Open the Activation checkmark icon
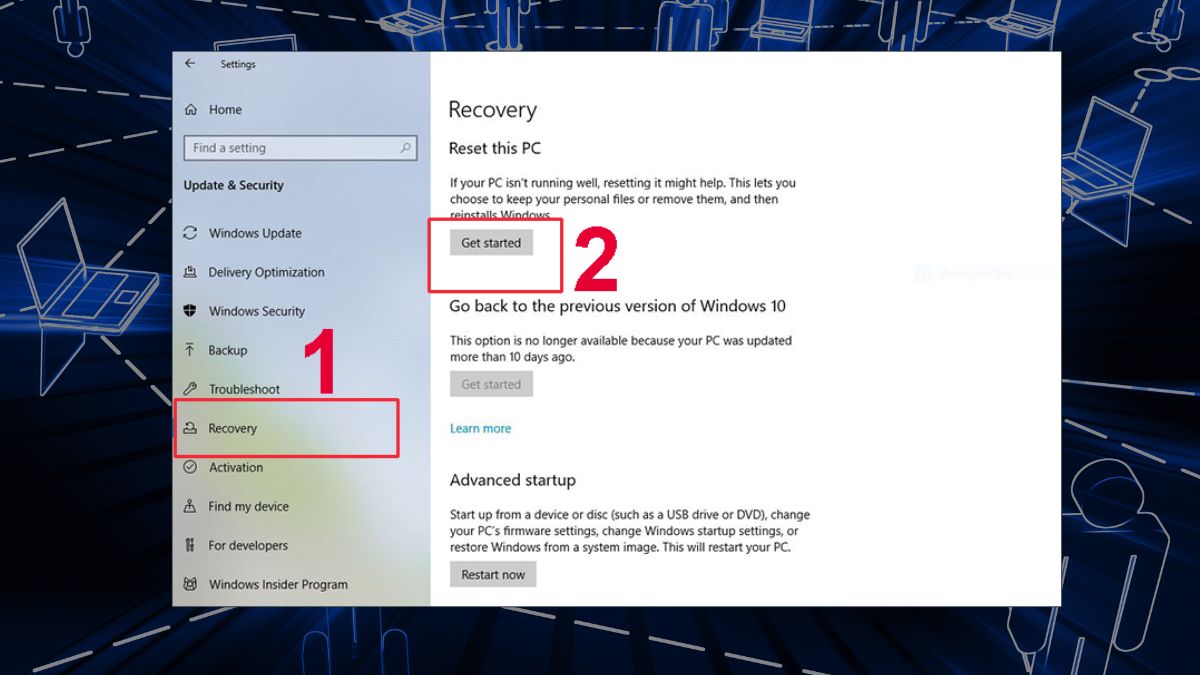Viewport: 1200px width, 675px height. 191,467
